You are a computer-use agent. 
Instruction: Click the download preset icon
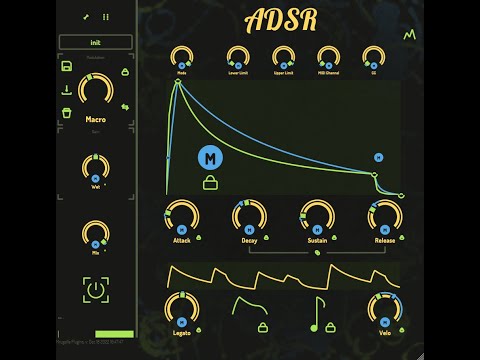pos(67,90)
